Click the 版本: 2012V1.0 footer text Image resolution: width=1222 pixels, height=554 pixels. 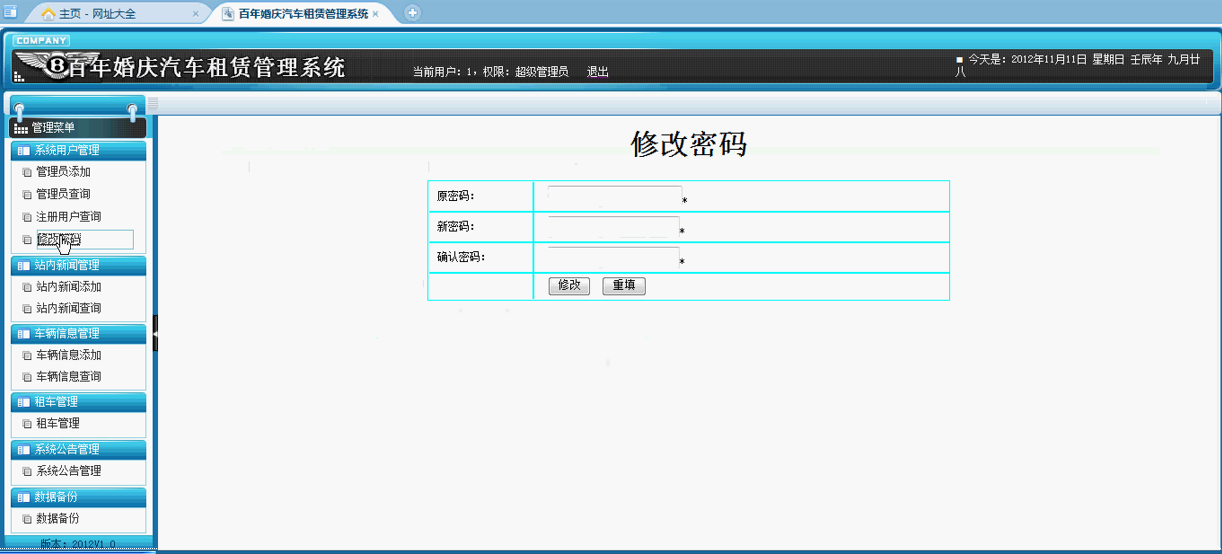click(78, 544)
